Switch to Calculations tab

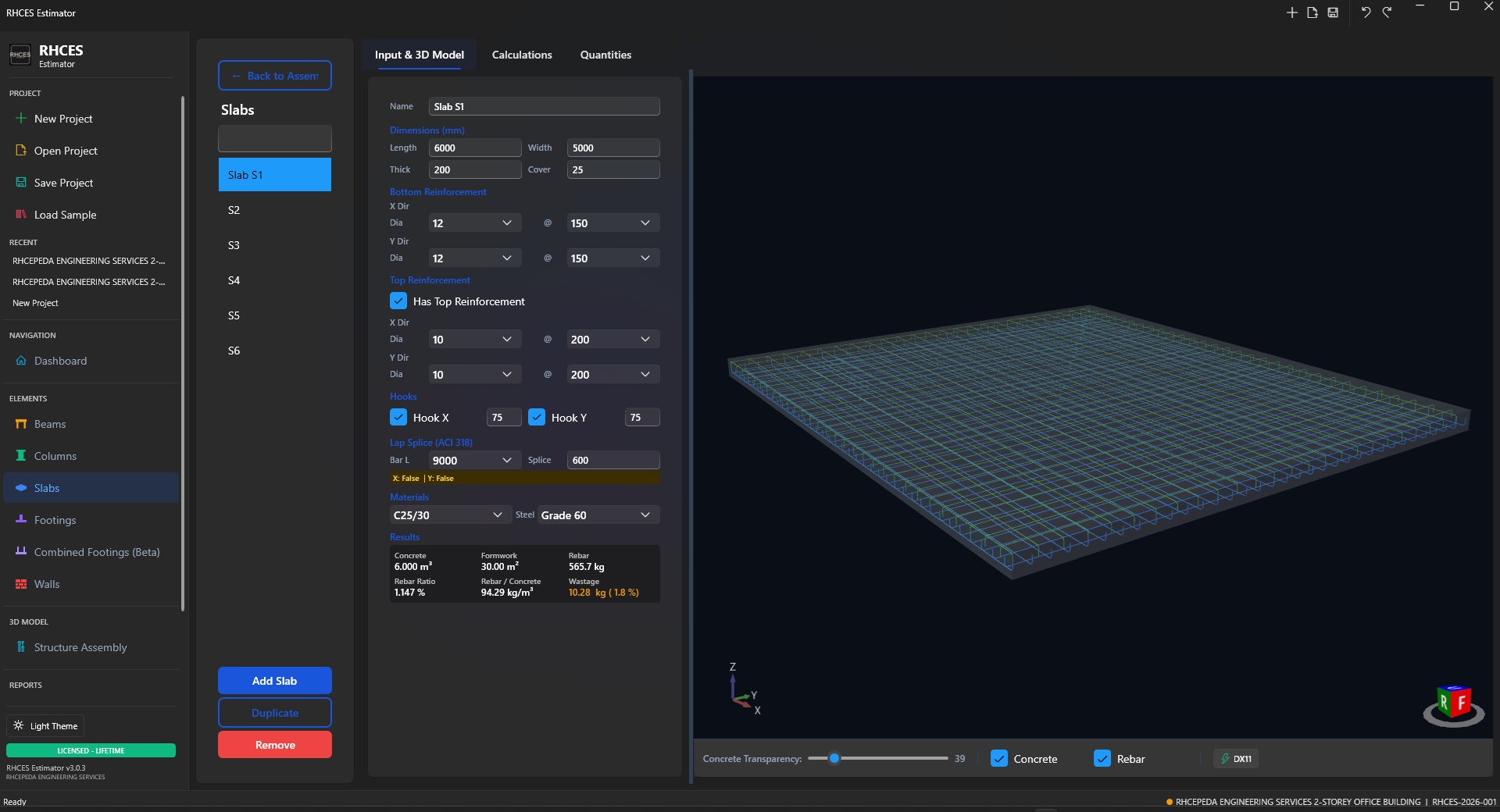[522, 55]
